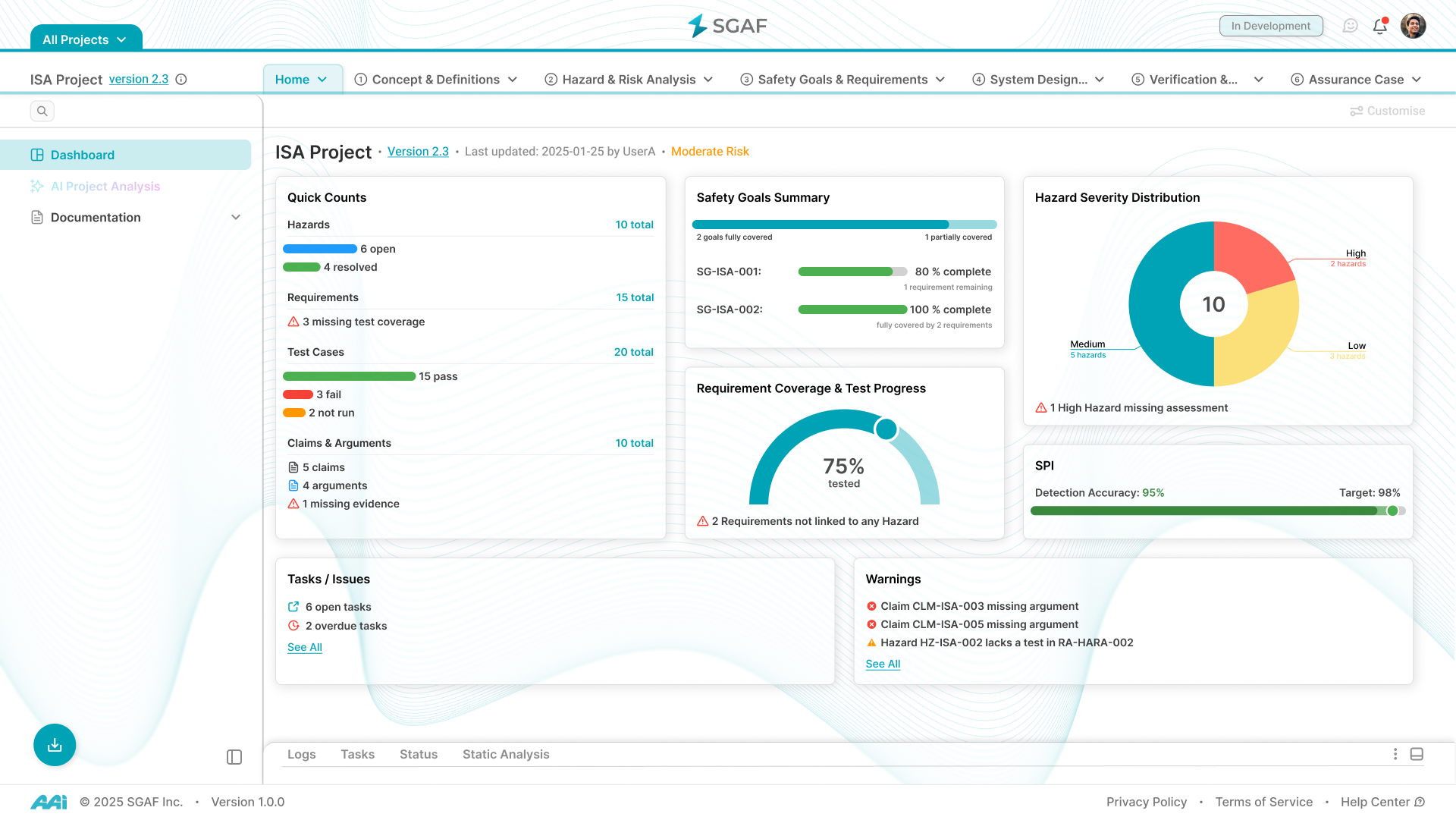Open the feedback chat smiley icon

tap(1350, 27)
